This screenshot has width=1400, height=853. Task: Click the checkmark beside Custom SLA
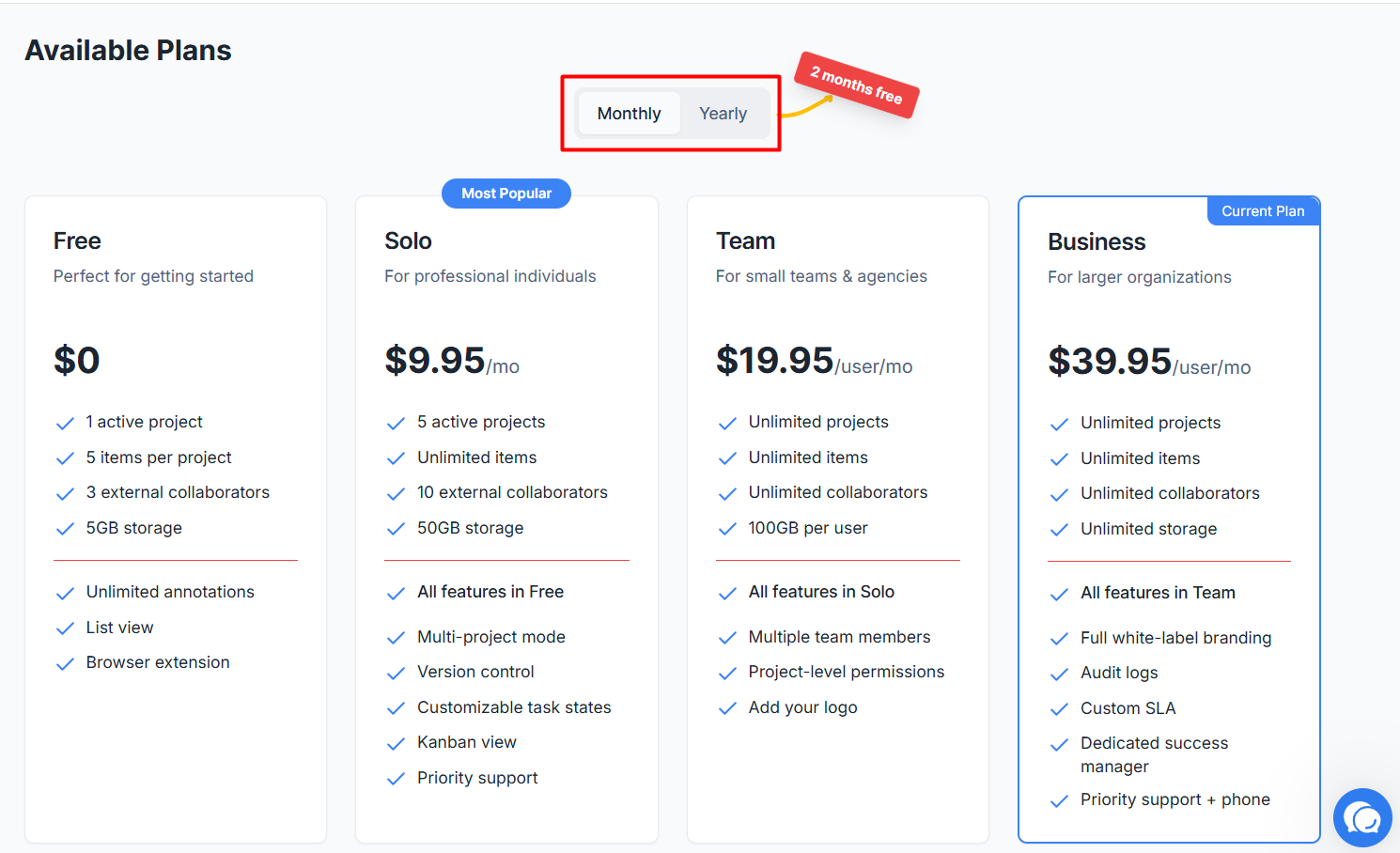coord(1059,709)
